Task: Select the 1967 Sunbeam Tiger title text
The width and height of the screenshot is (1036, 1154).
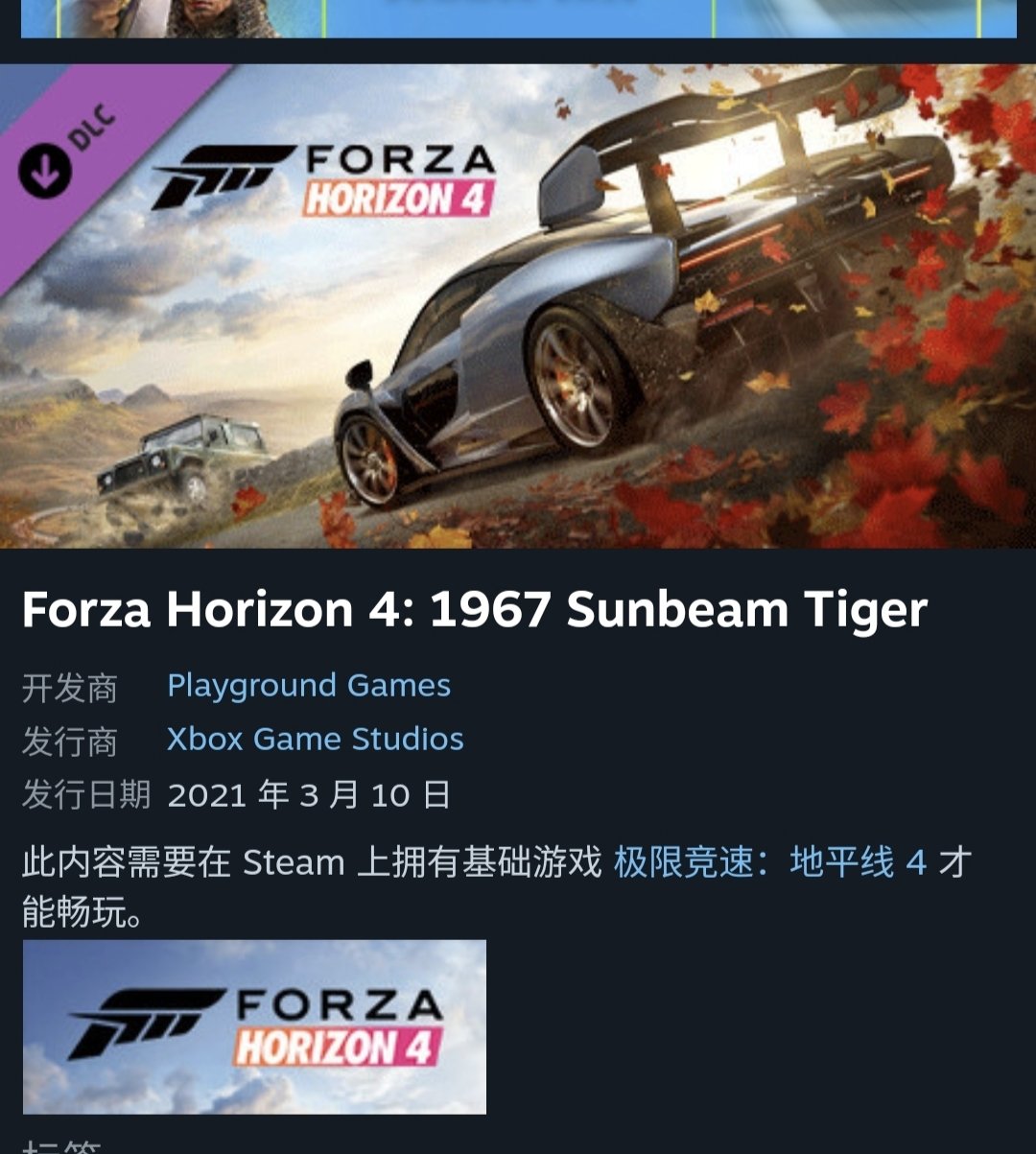Action: click(679, 609)
